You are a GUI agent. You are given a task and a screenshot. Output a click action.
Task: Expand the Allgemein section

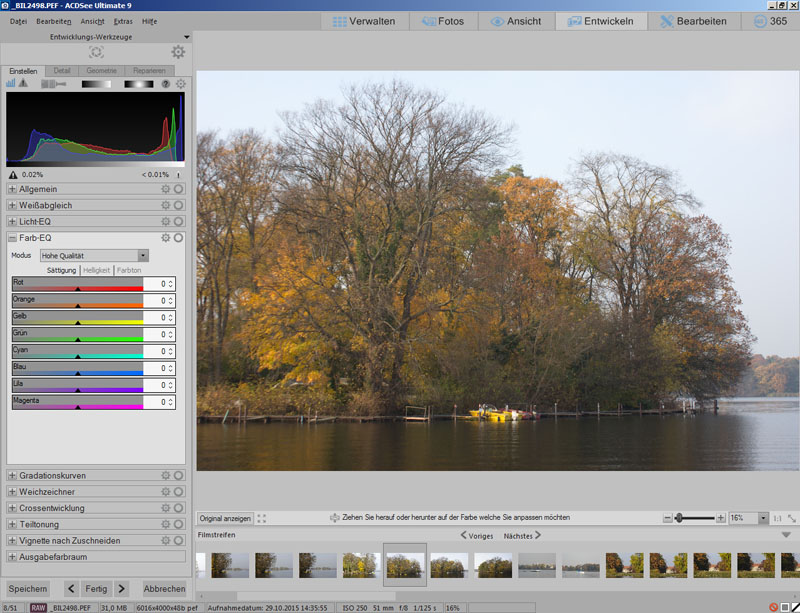(x=12, y=189)
